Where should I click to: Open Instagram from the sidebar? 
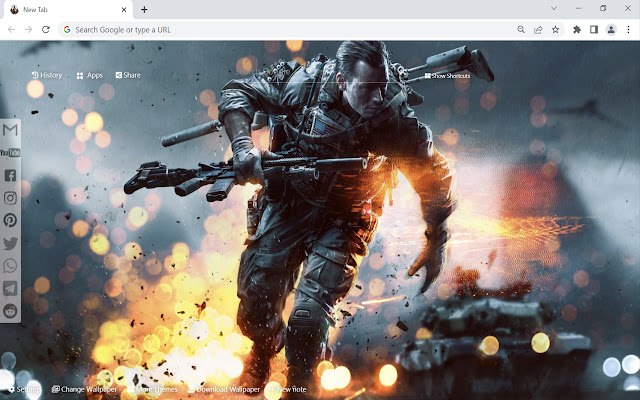pyautogui.click(x=10, y=198)
